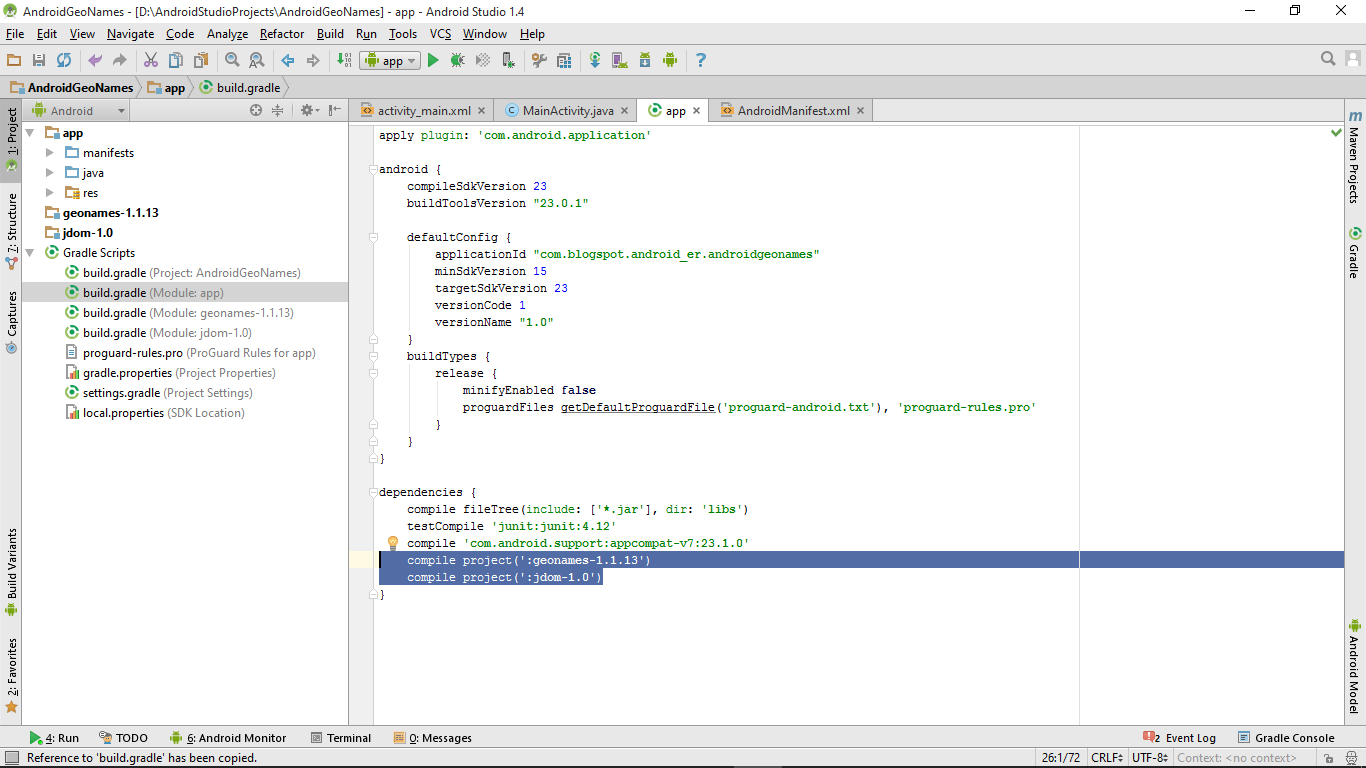Open the Help question mark icon

click(701, 60)
